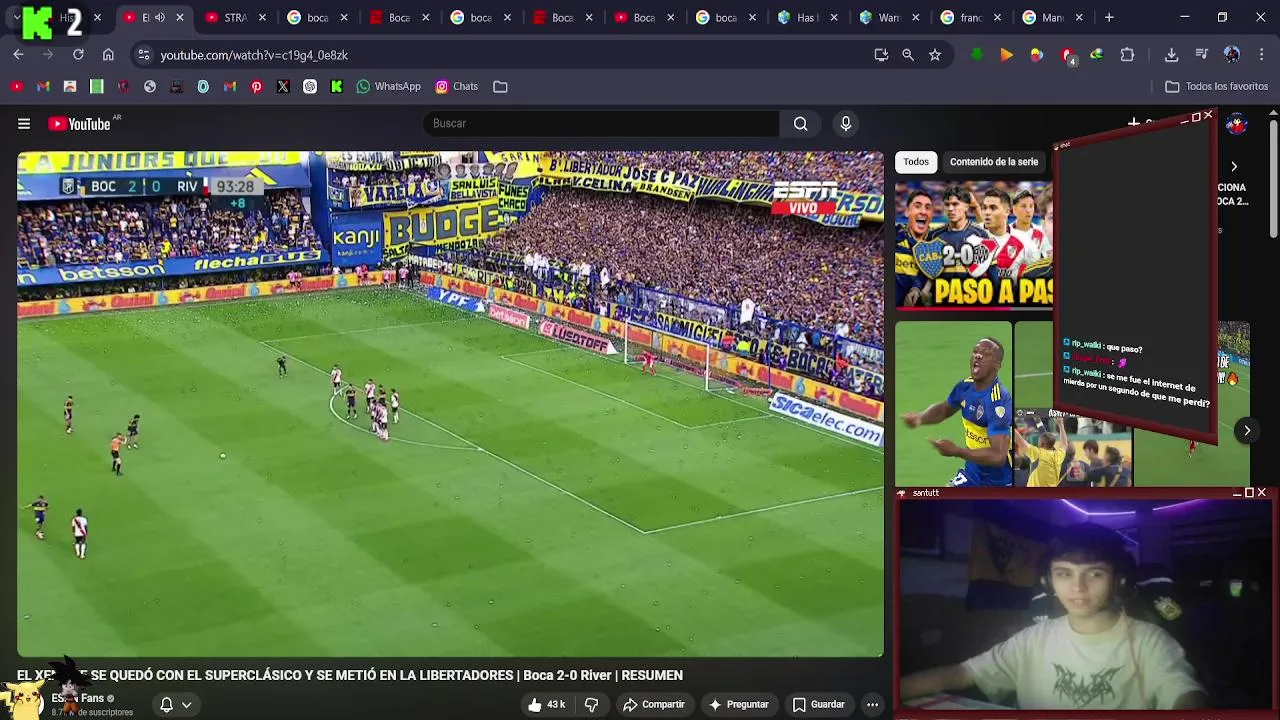Click the Boca-River video player
This screenshot has width=1280, height=720.
[x=450, y=404]
